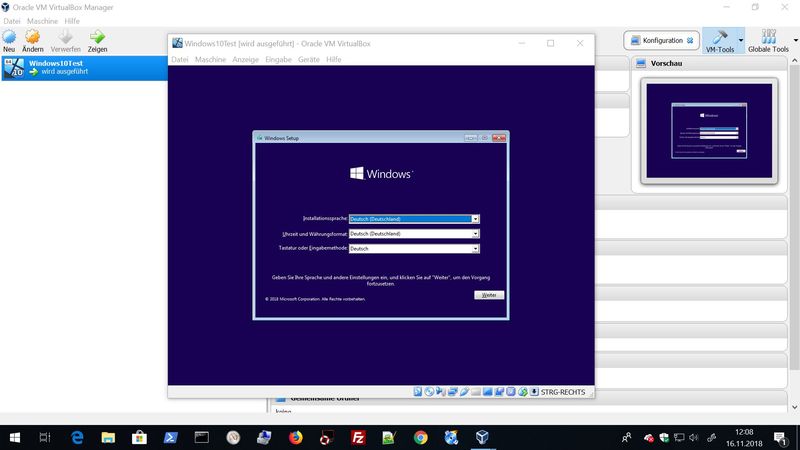Click the keyboard capture host-key icon
The width and height of the screenshot is (800, 450).
pyautogui.click(x=534, y=392)
